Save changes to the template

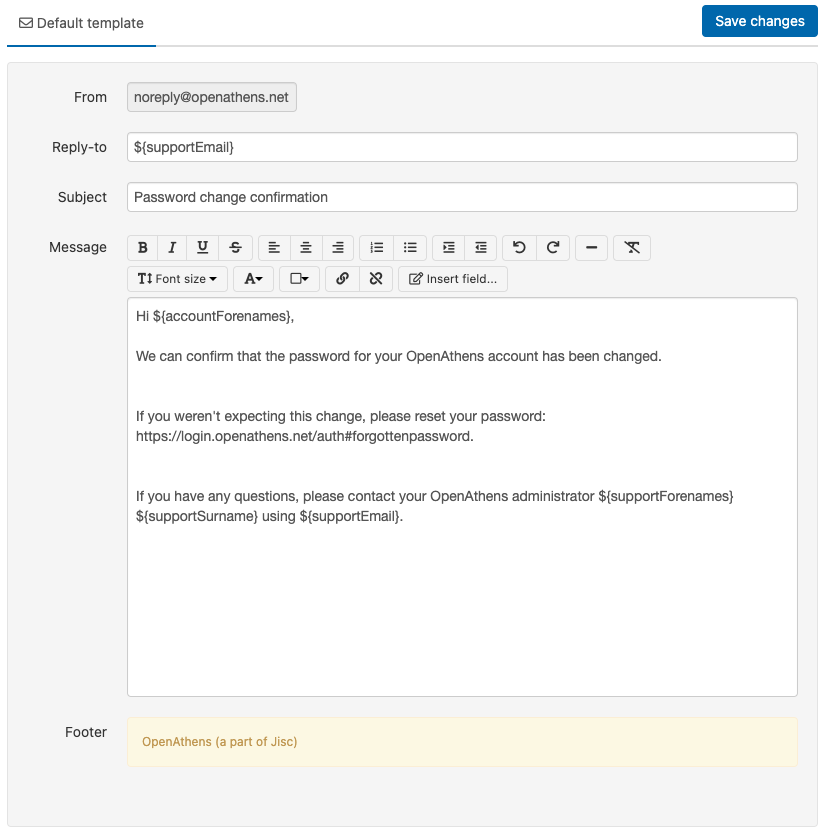point(759,21)
